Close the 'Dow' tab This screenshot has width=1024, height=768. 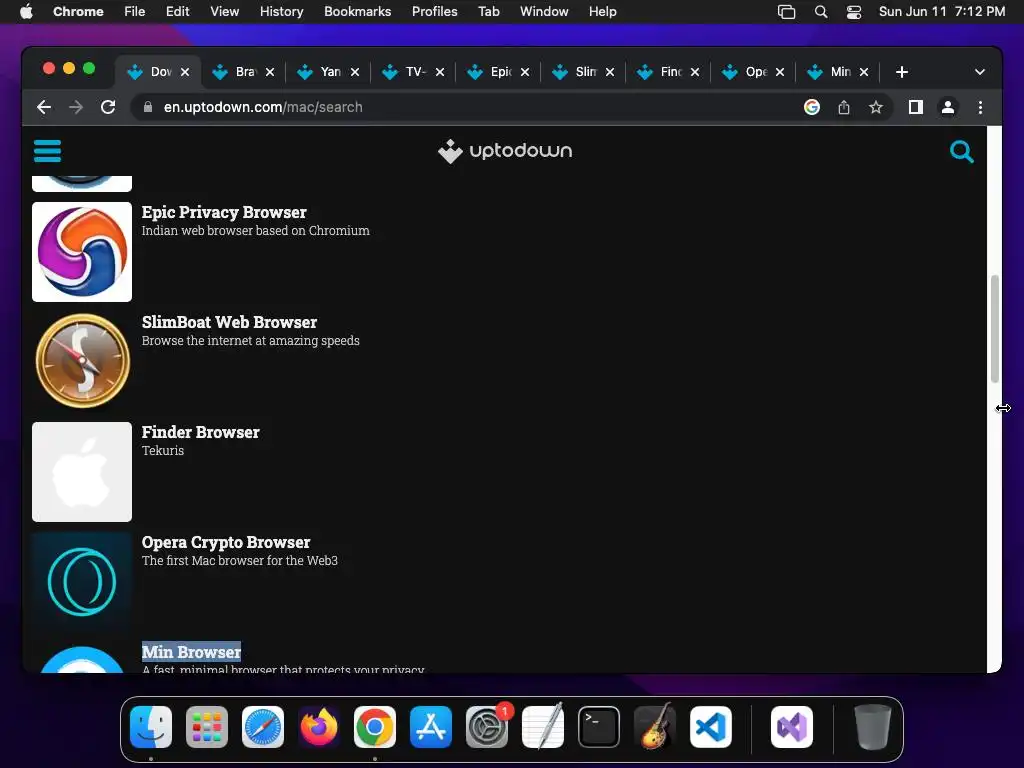(185, 72)
